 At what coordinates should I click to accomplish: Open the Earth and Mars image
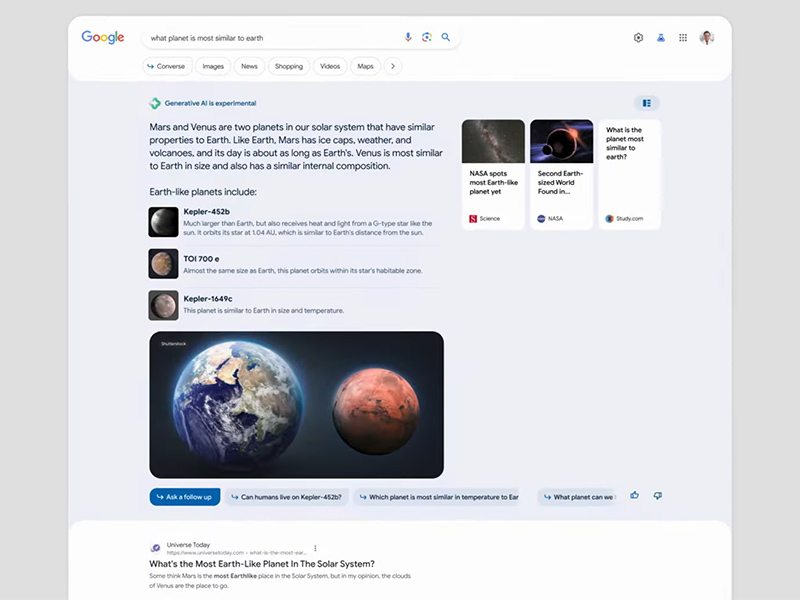296,405
